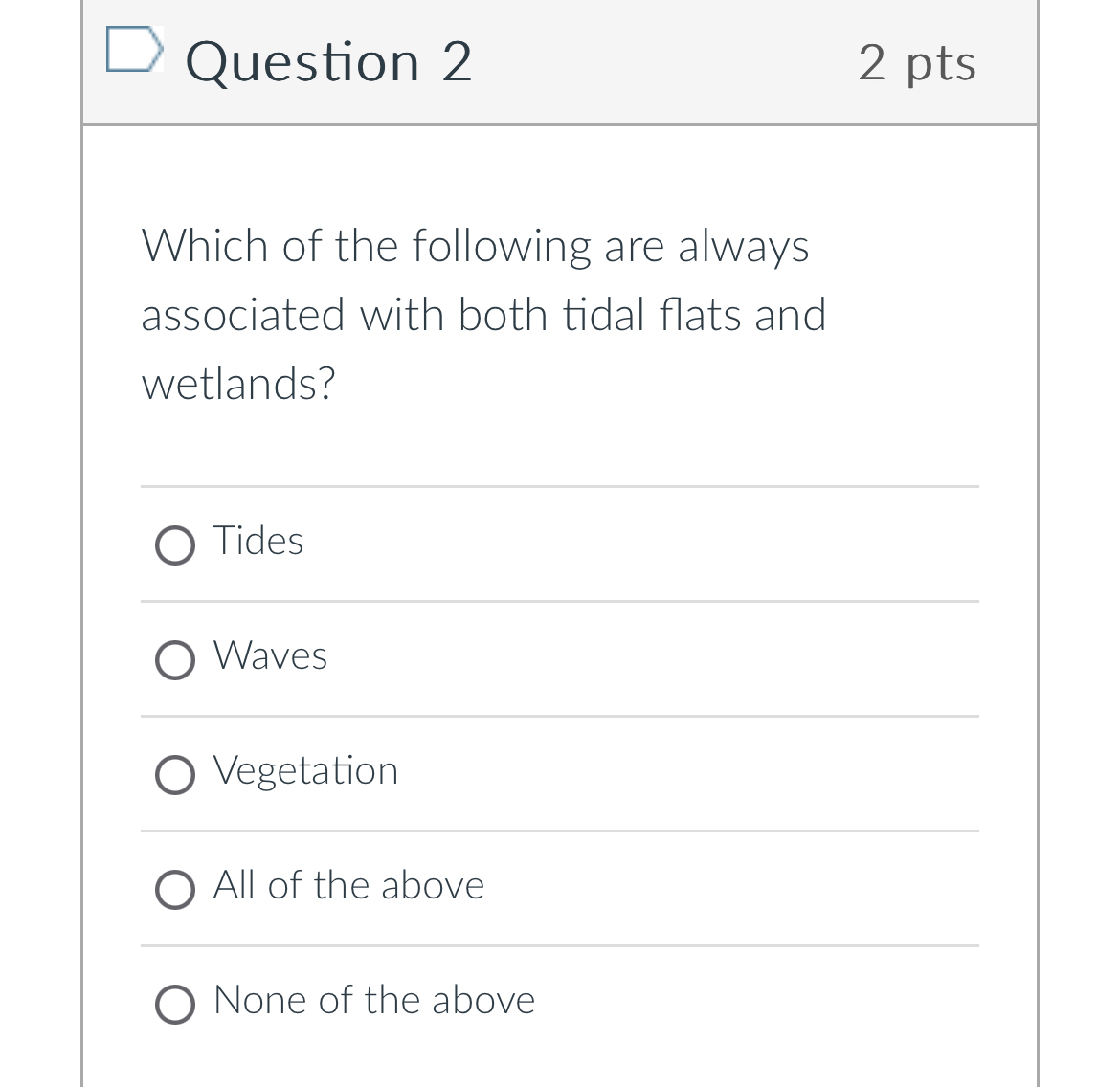Click the word associated in the question
Viewport: 1120px width, 1087px height.
[243, 316]
